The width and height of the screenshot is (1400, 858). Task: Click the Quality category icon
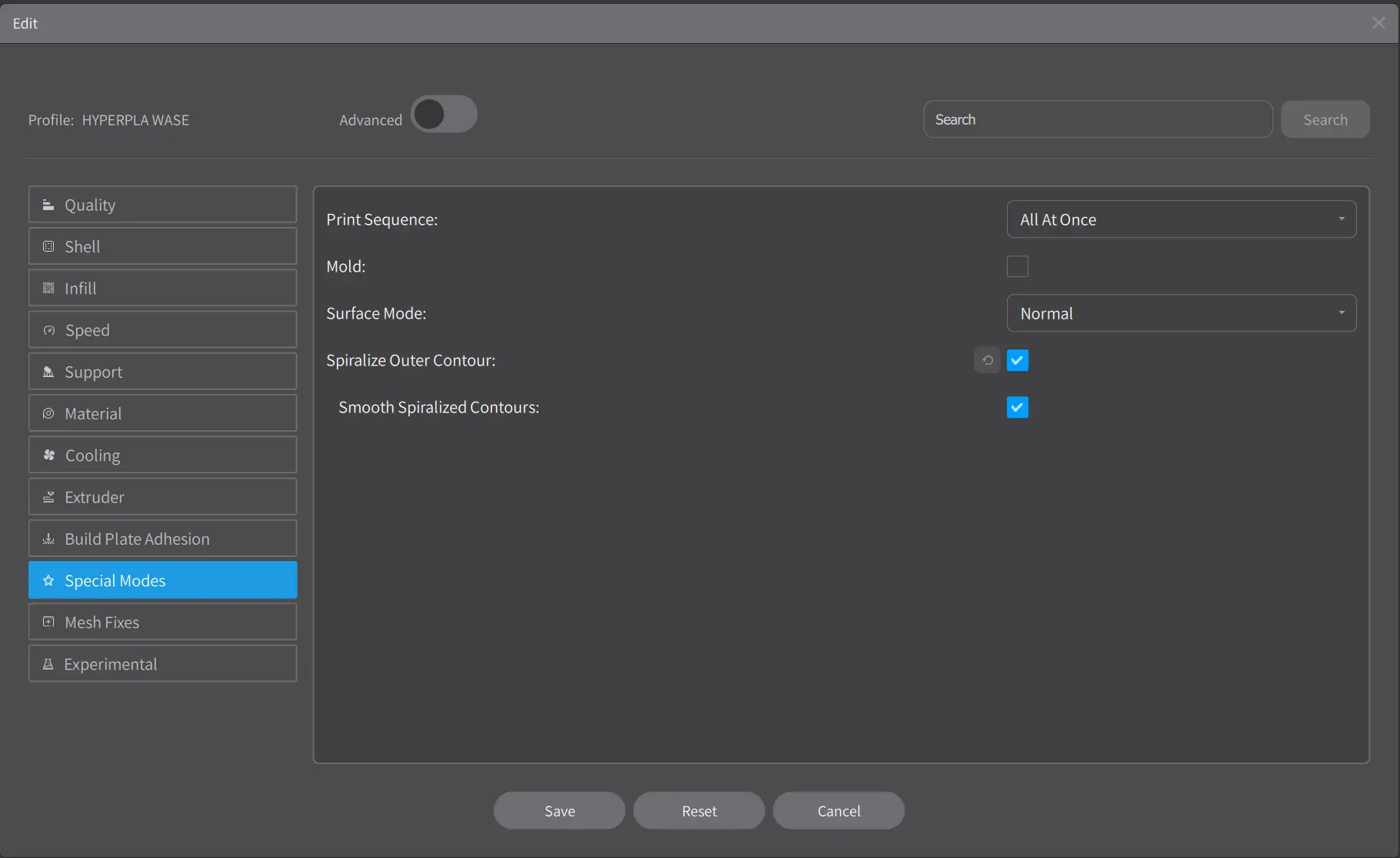tap(48, 205)
